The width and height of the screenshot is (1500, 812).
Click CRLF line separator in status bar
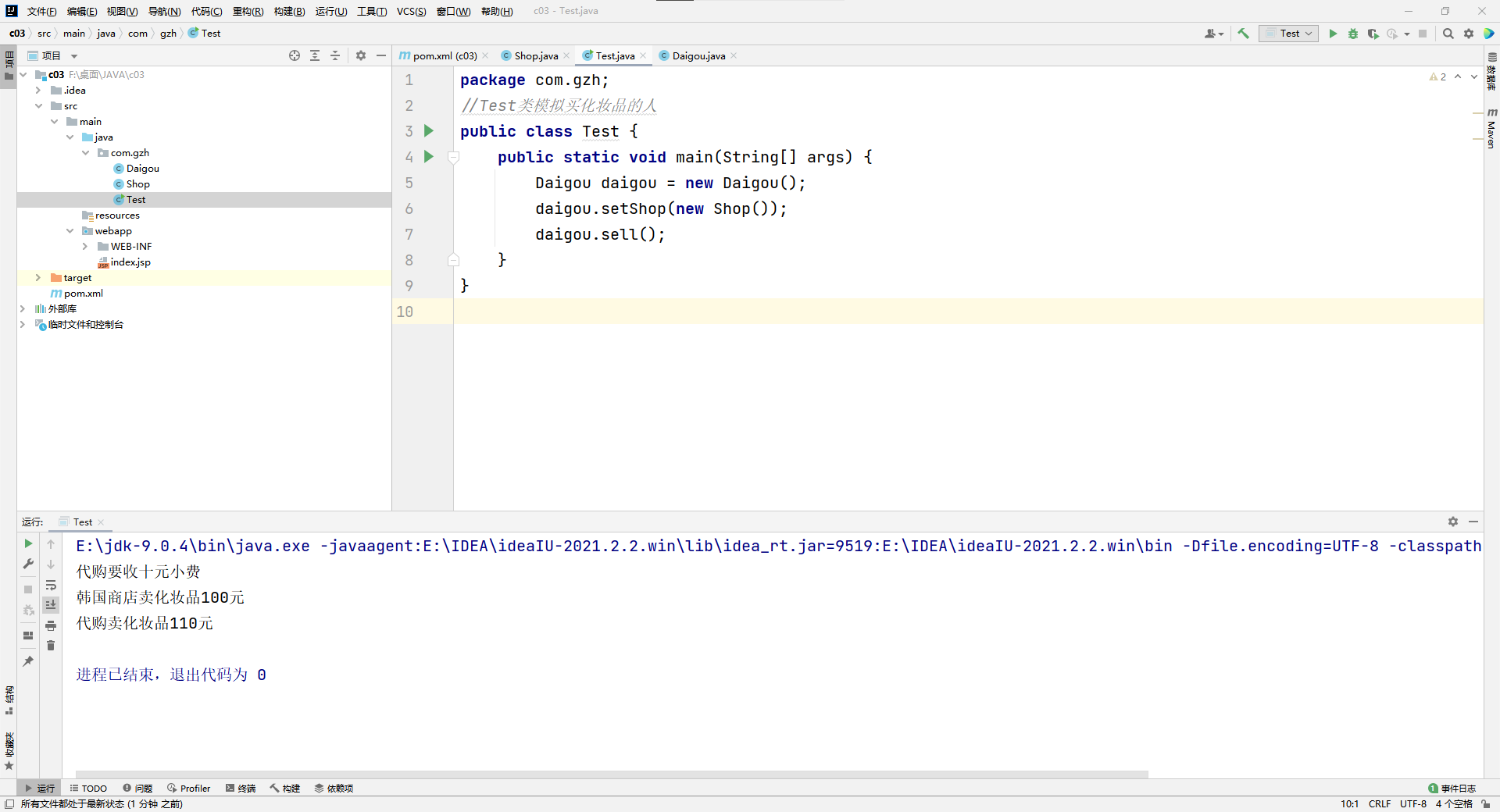click(x=1380, y=803)
